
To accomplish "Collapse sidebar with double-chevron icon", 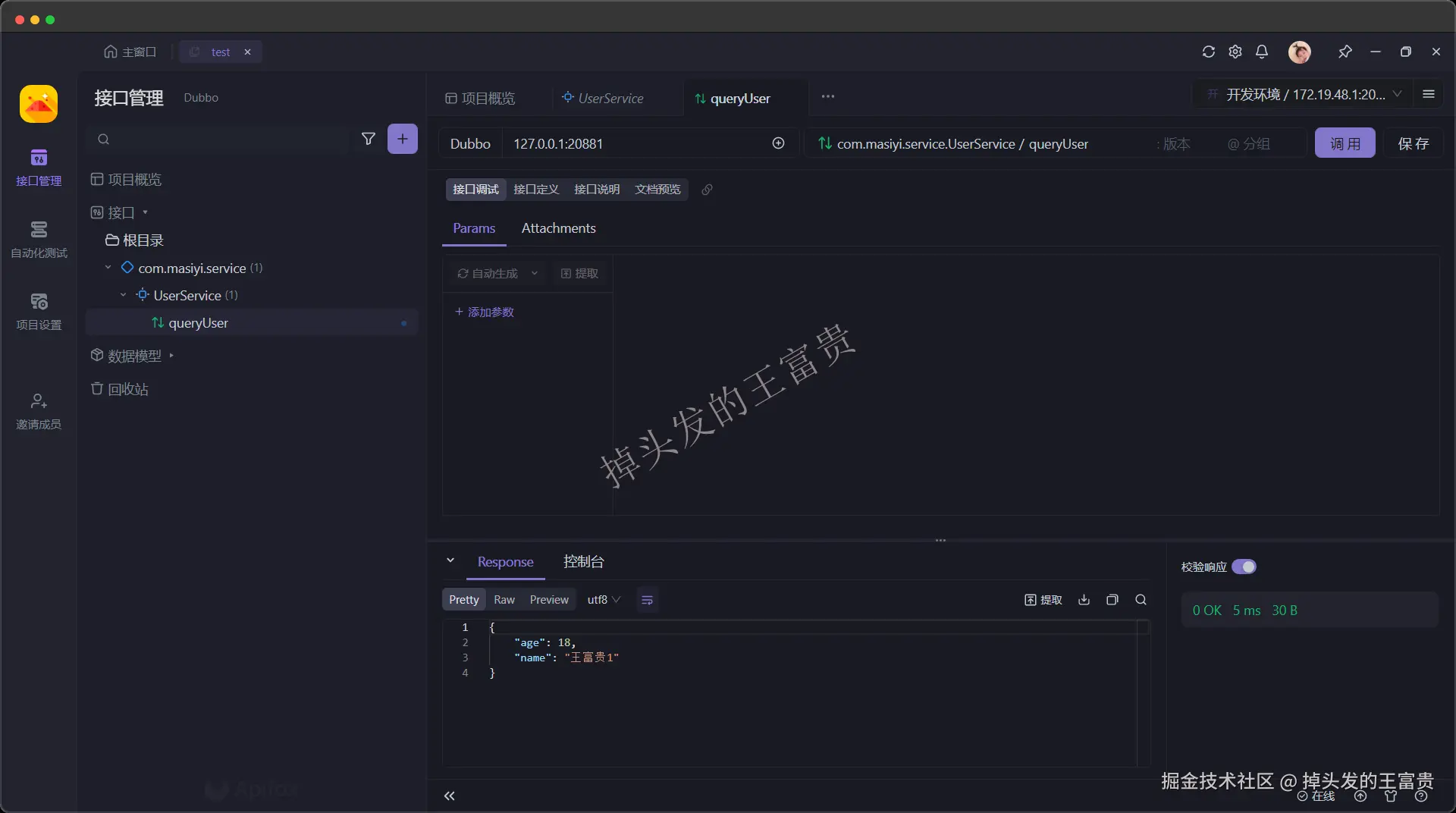I will click(x=450, y=796).
